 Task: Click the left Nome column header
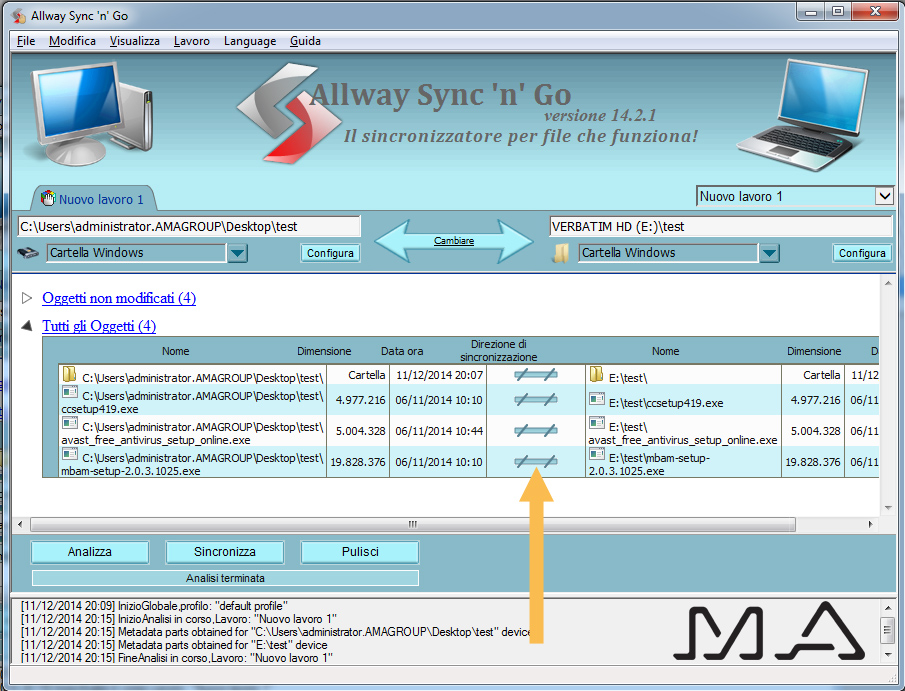[x=175, y=351]
